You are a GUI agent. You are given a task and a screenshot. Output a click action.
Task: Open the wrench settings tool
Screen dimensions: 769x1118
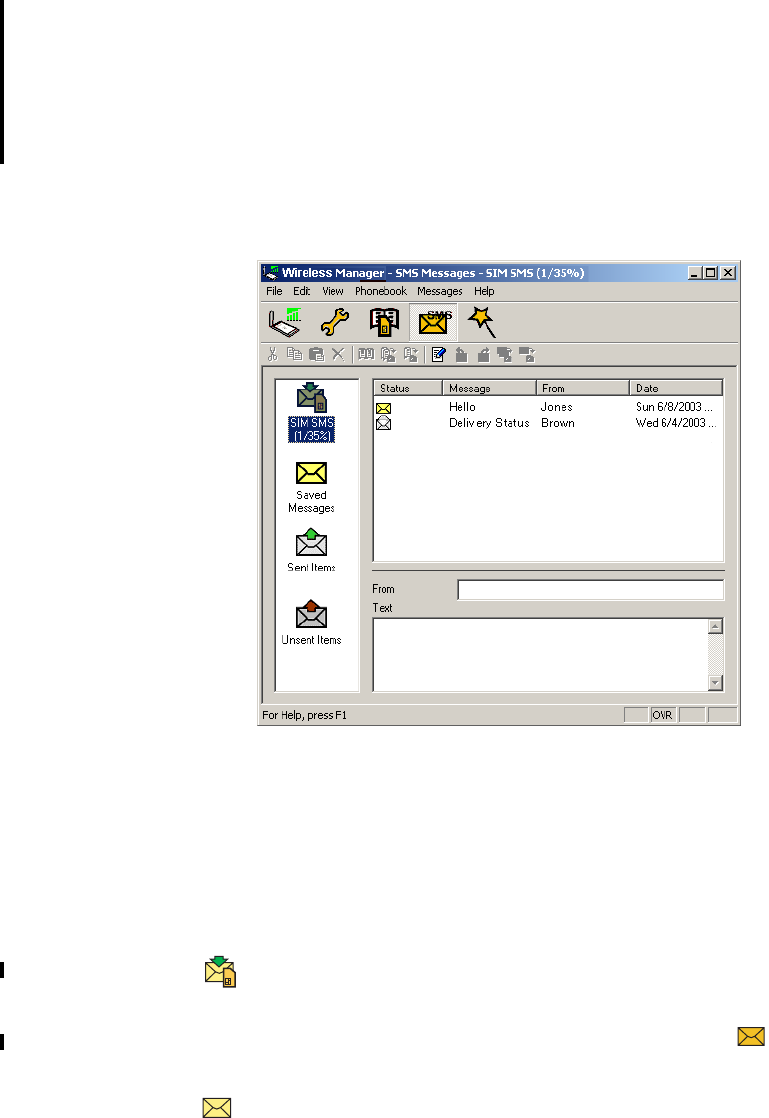click(x=334, y=322)
